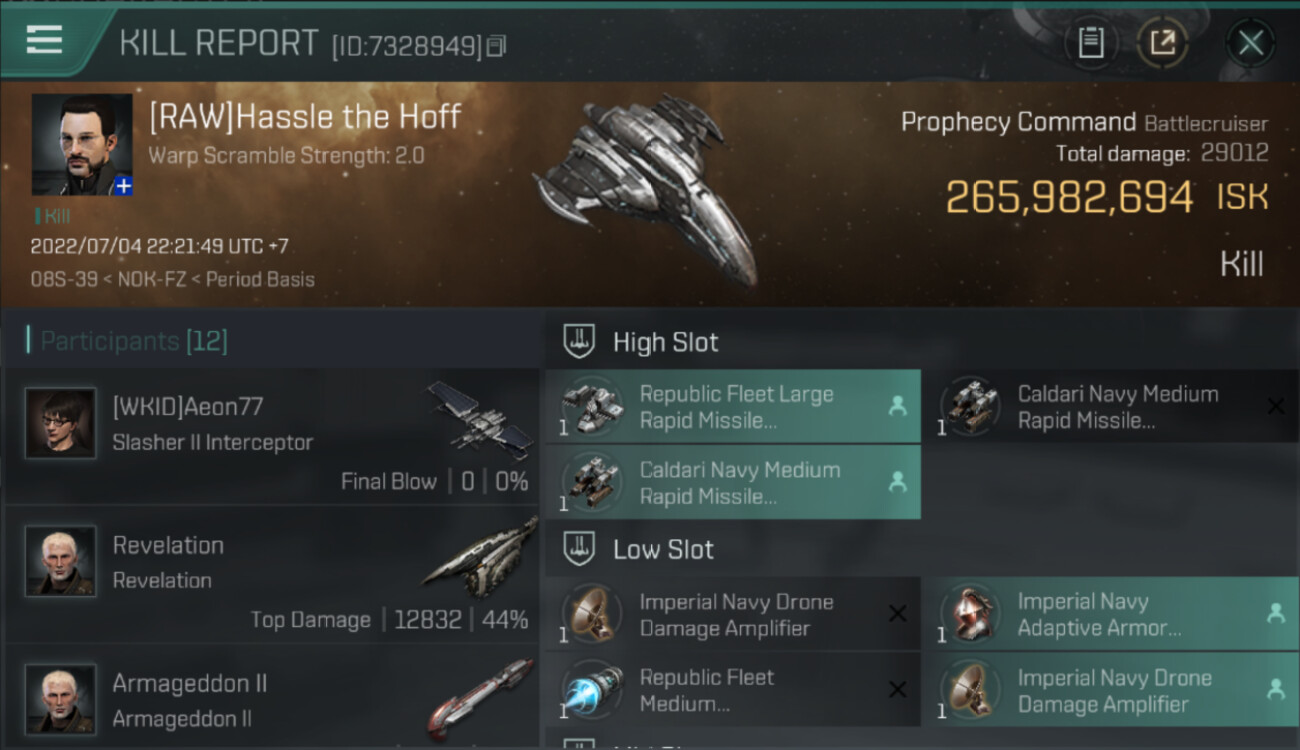The width and height of the screenshot is (1300, 750).
Task: Open the Participants section header
Action: pyautogui.click(x=134, y=342)
